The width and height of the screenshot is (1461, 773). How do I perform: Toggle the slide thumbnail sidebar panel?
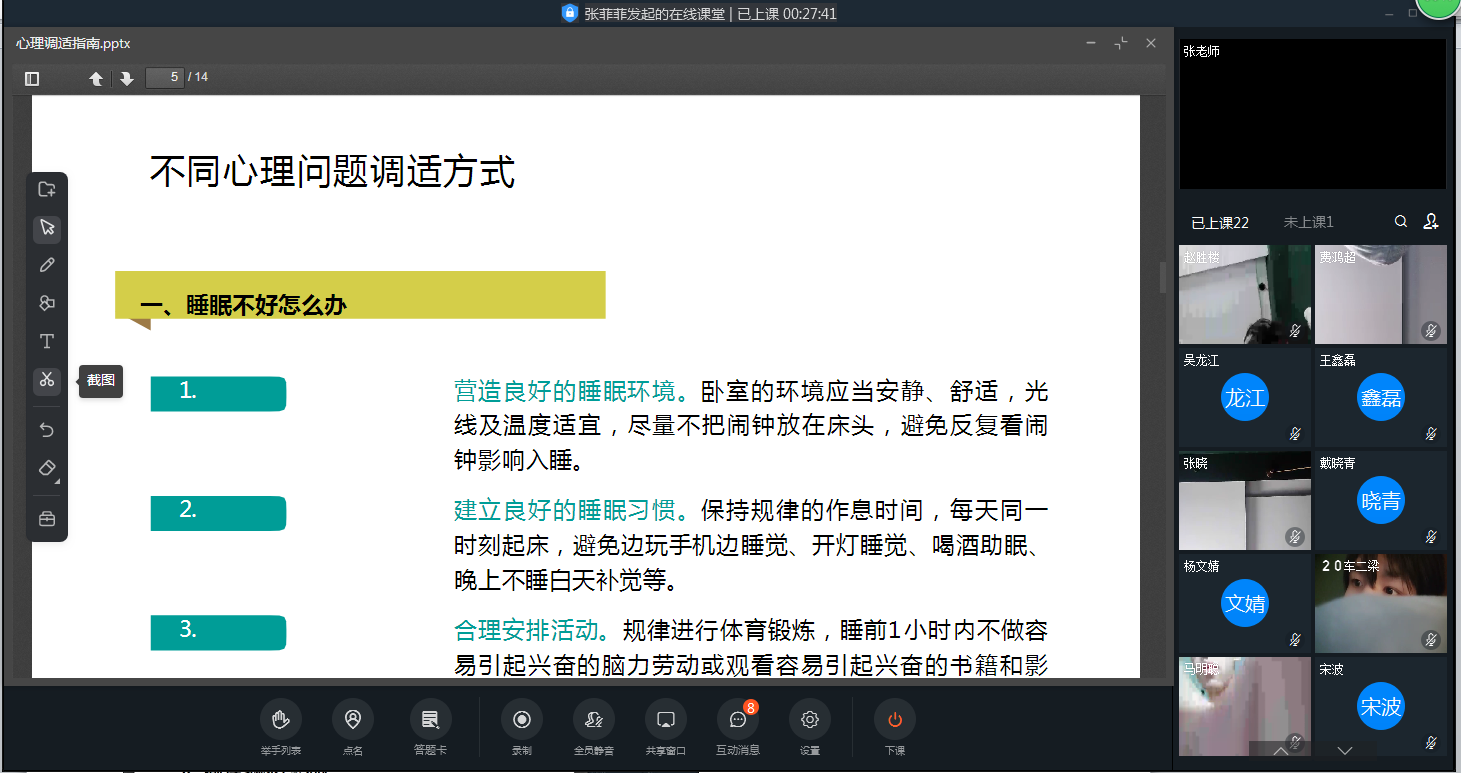pos(32,78)
